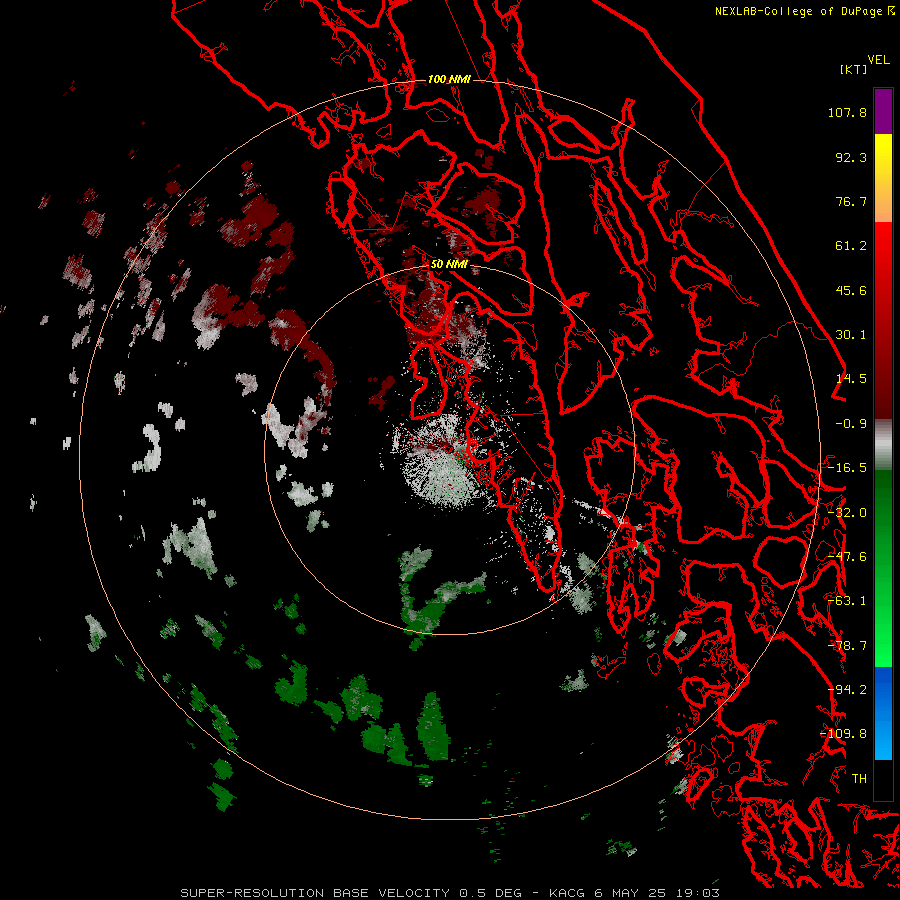Select the 107.8 legend value
The width and height of the screenshot is (900, 900).
point(847,112)
